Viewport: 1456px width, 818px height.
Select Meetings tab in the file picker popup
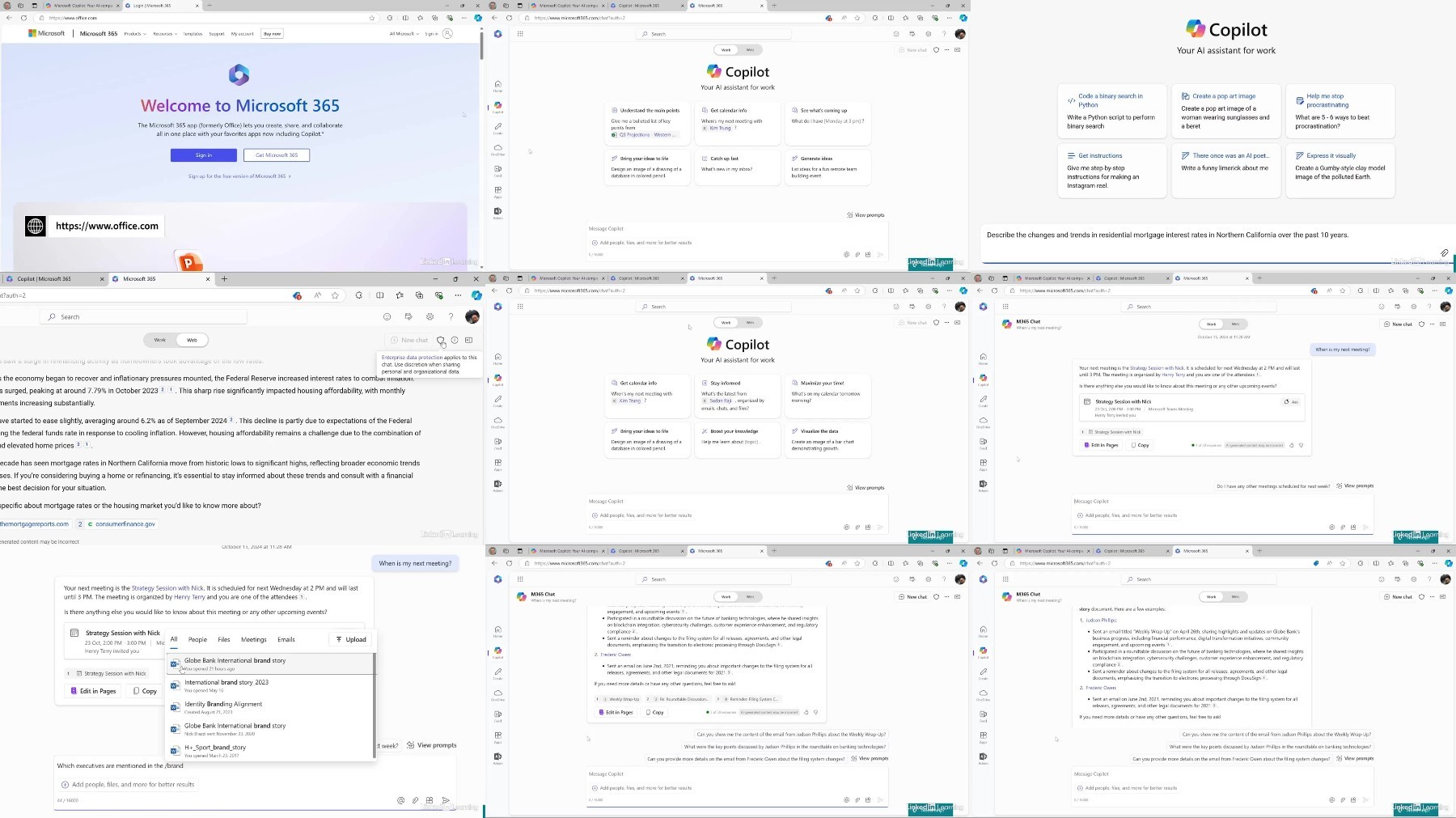tap(253, 640)
